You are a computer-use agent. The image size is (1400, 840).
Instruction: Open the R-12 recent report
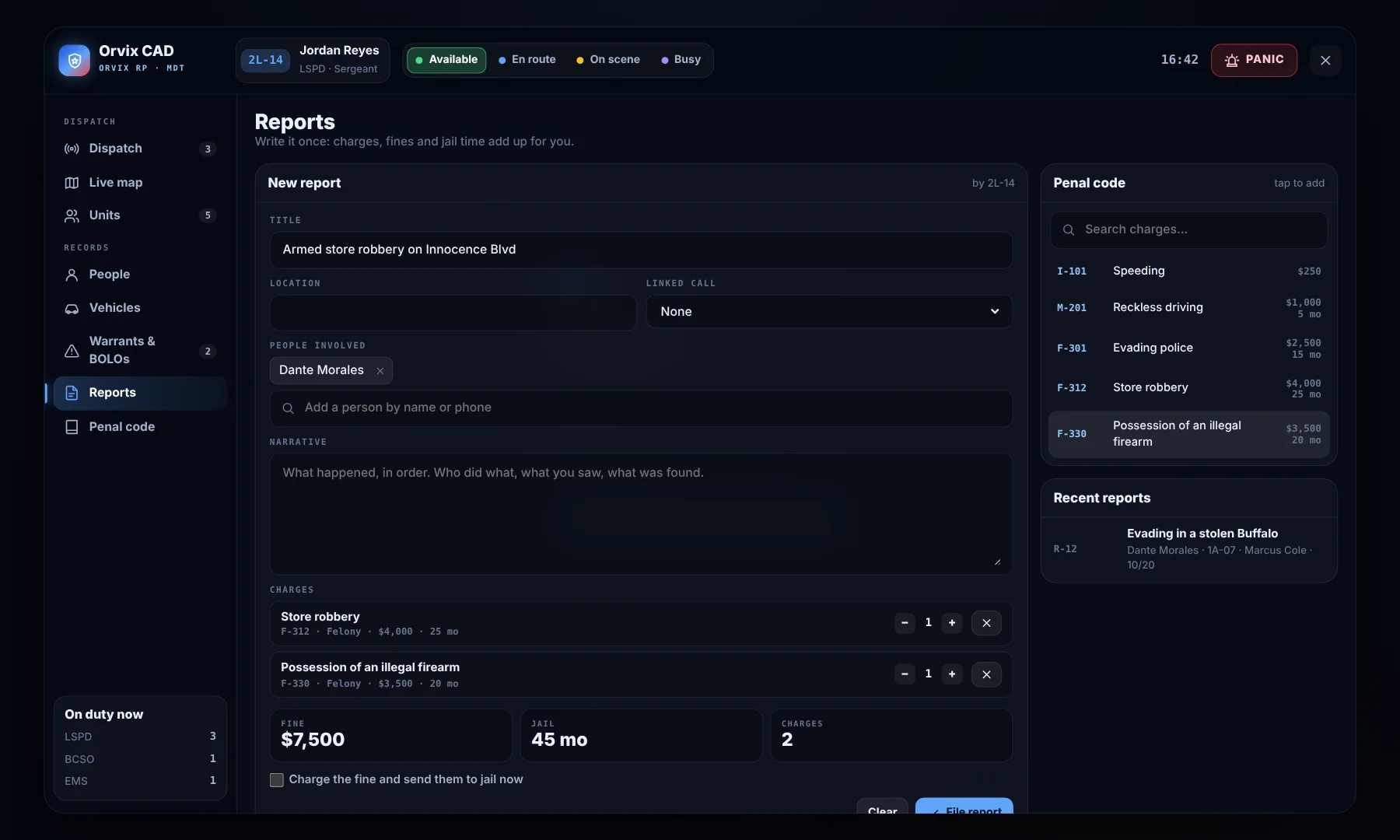[x=1188, y=549]
